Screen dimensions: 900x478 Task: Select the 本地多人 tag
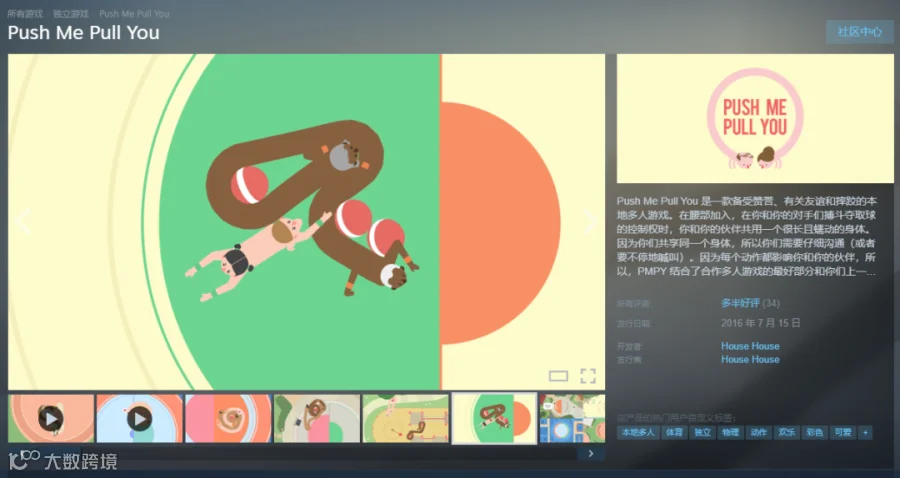click(638, 433)
